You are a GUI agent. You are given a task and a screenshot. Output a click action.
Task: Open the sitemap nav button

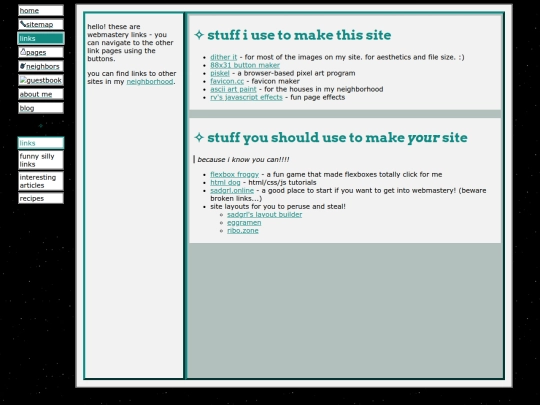pos(41,24)
